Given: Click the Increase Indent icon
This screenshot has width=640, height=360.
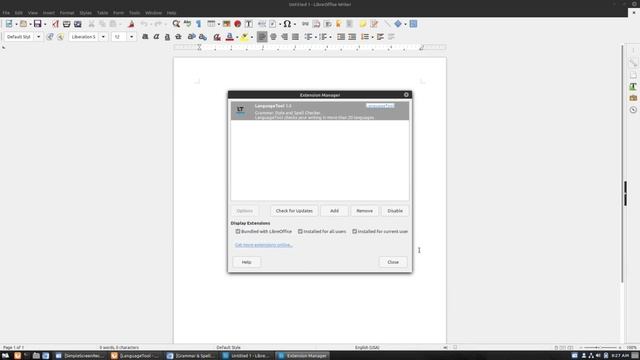Looking at the screenshot, I should pyautogui.click(x=341, y=37).
